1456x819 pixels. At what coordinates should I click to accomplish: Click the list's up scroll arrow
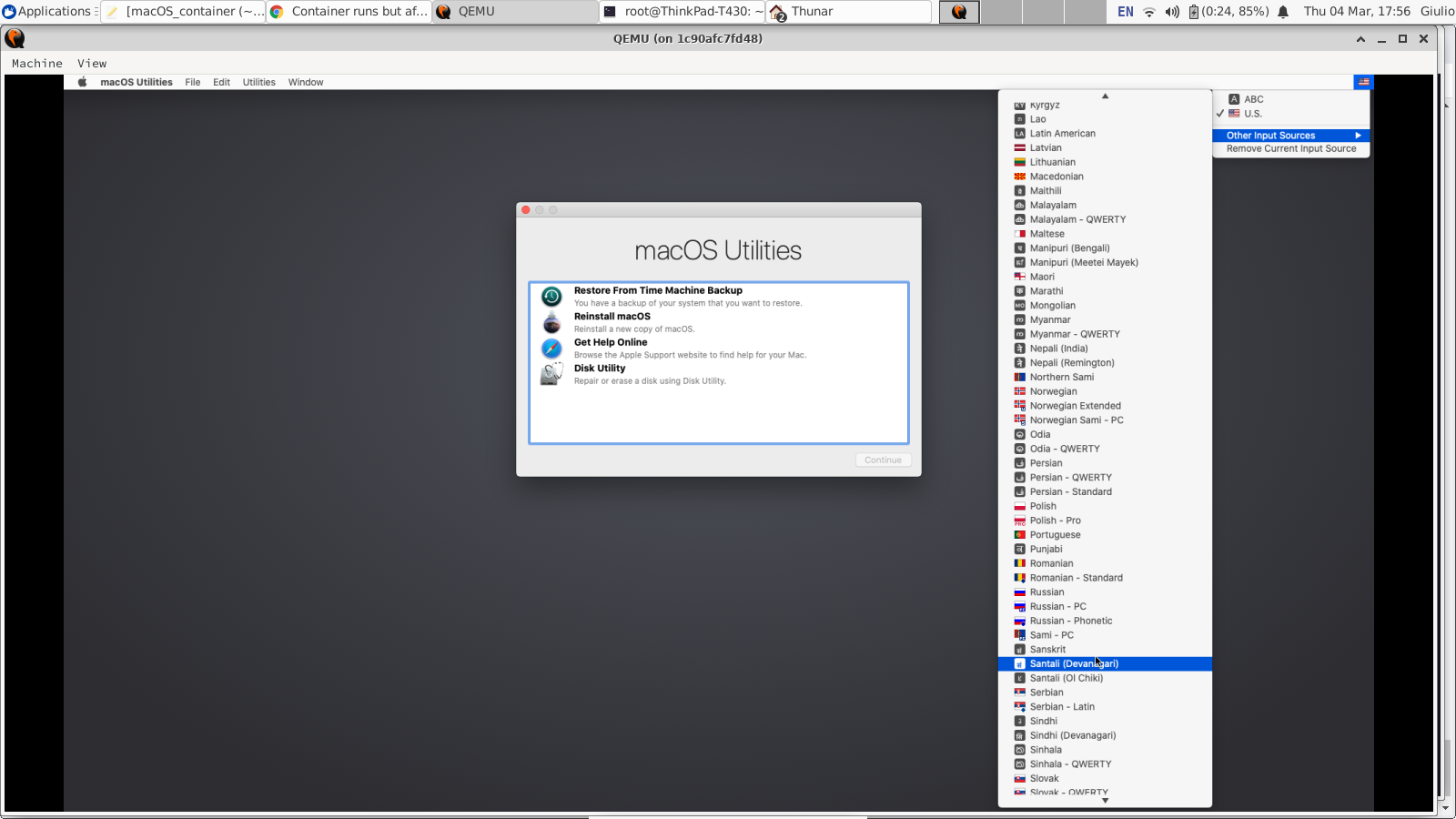[1105, 96]
